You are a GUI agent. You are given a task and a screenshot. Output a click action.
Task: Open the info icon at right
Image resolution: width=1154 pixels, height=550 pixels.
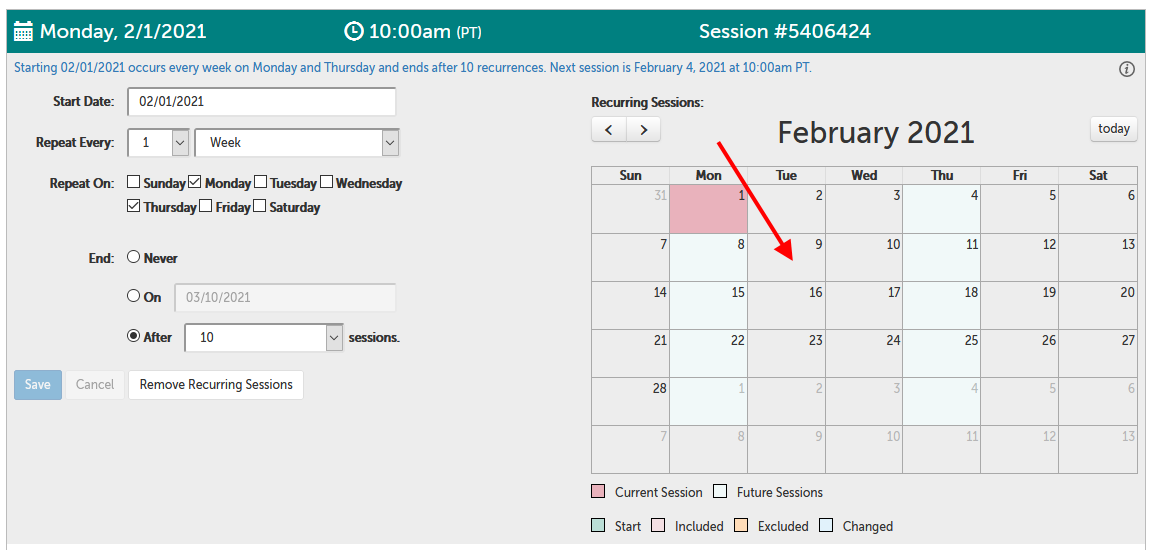point(1127,69)
